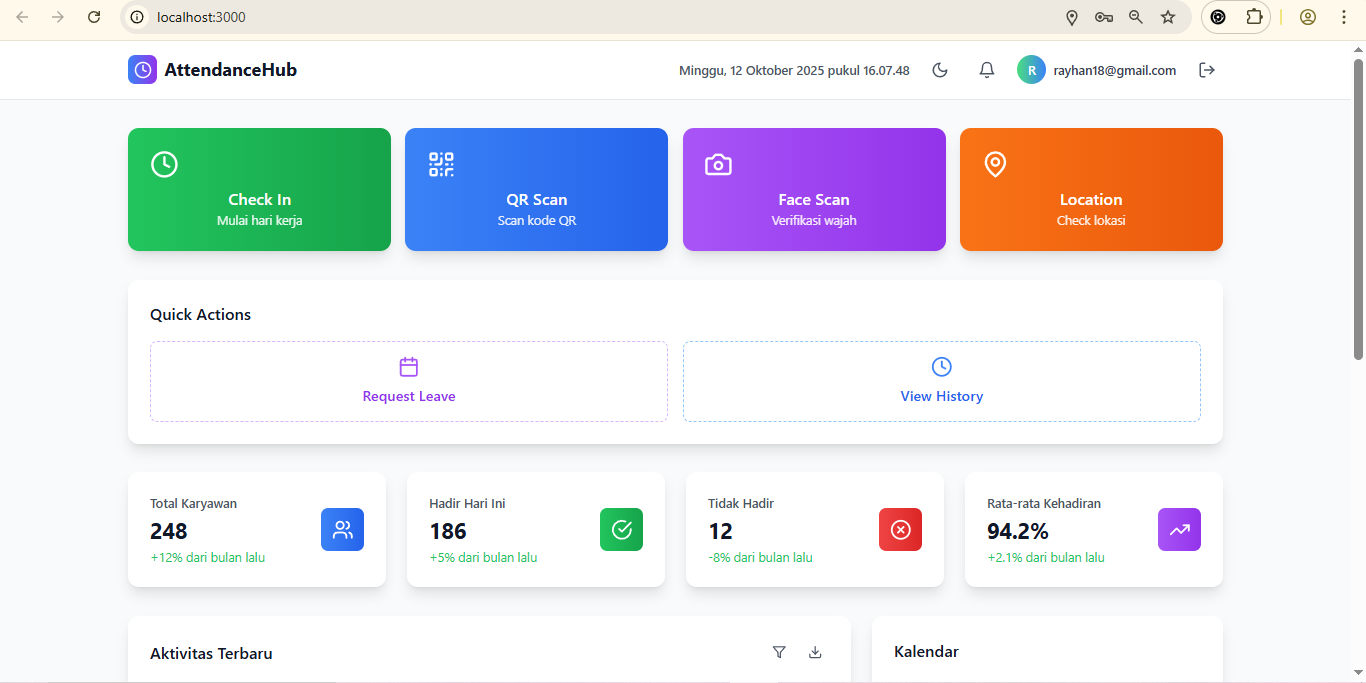Click the AttendanceHub clock logo
Image resolution: width=1366 pixels, height=683 pixels.
click(x=143, y=70)
